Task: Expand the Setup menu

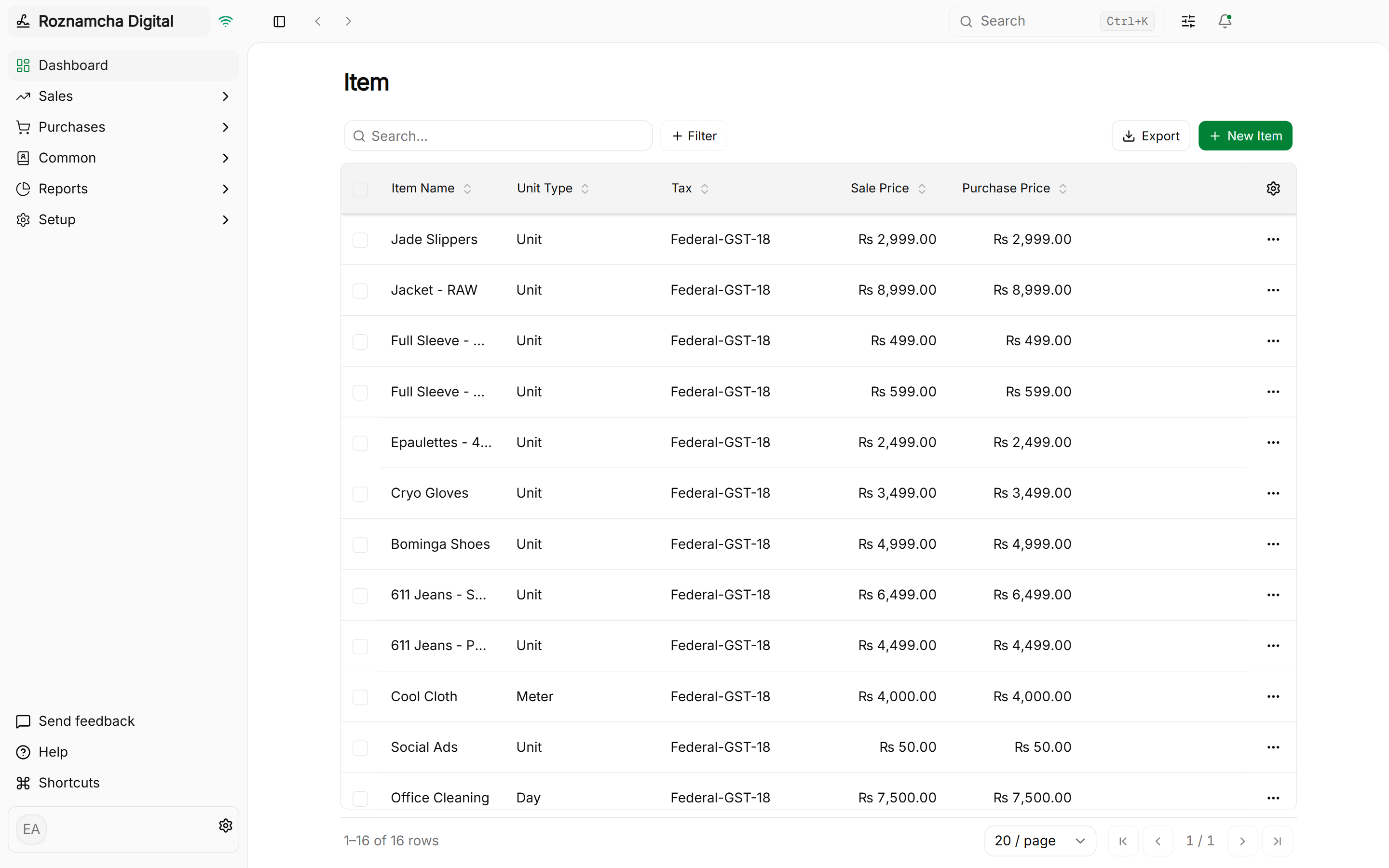Action: coord(123,220)
